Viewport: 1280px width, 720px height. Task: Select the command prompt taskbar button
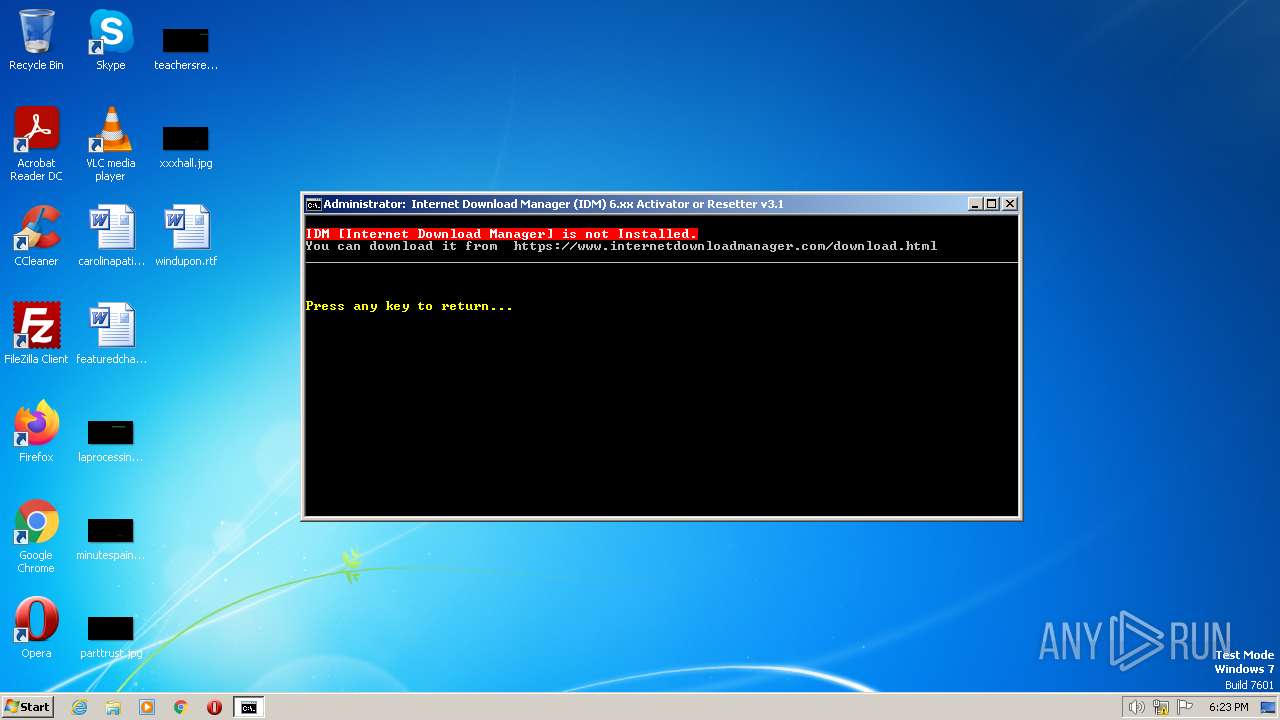[248, 707]
